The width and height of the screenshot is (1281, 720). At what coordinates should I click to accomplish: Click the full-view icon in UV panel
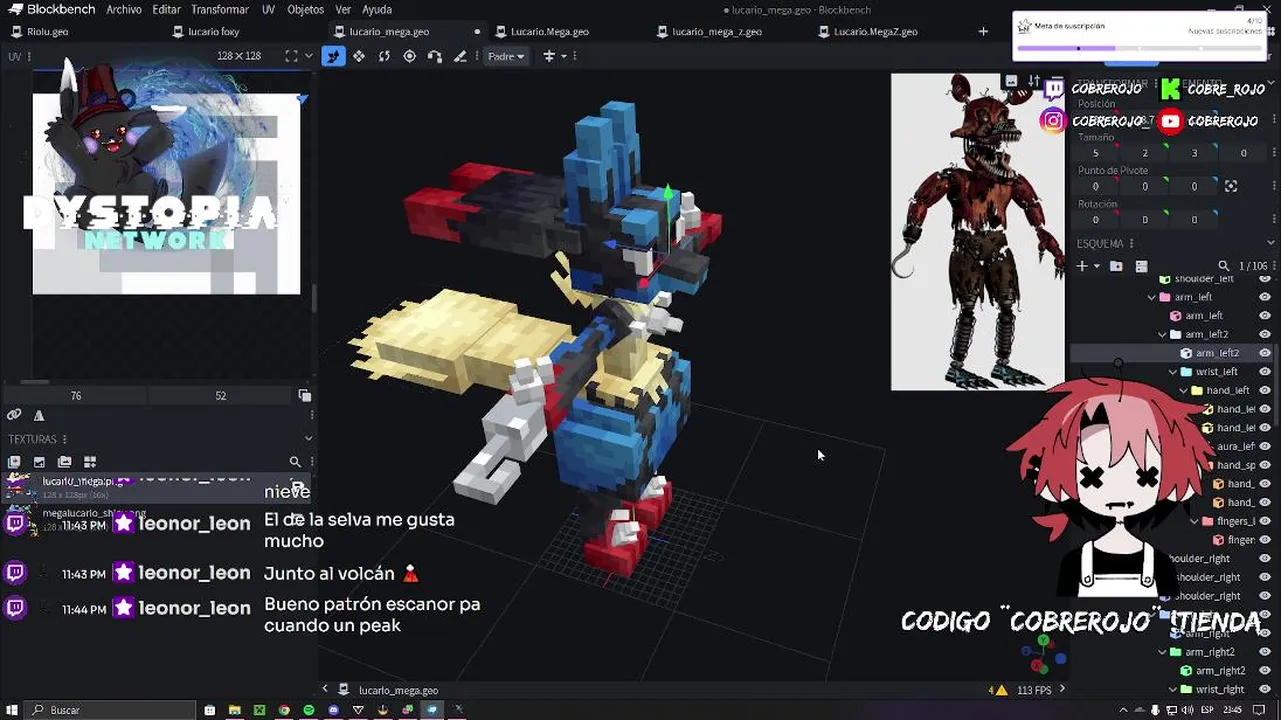click(291, 56)
